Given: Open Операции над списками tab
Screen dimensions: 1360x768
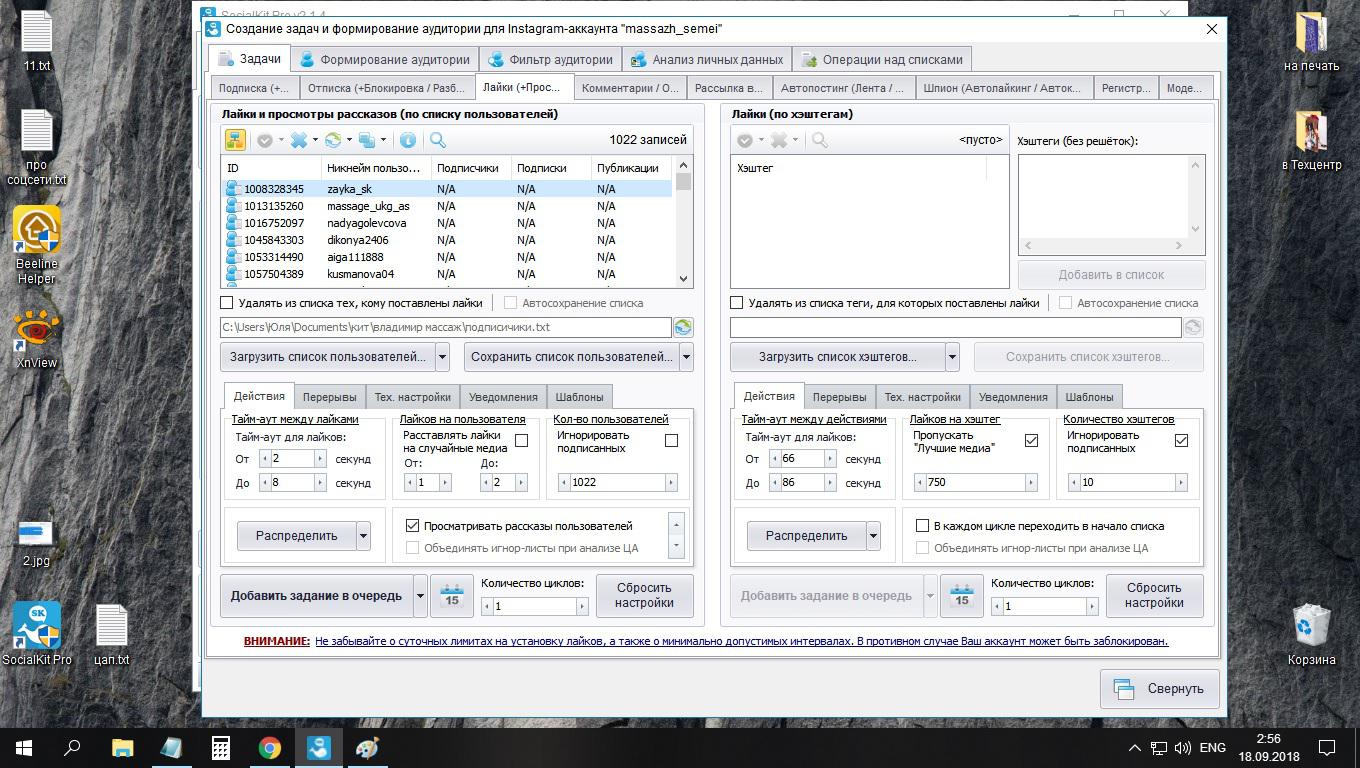Looking at the screenshot, I should click(882, 59).
